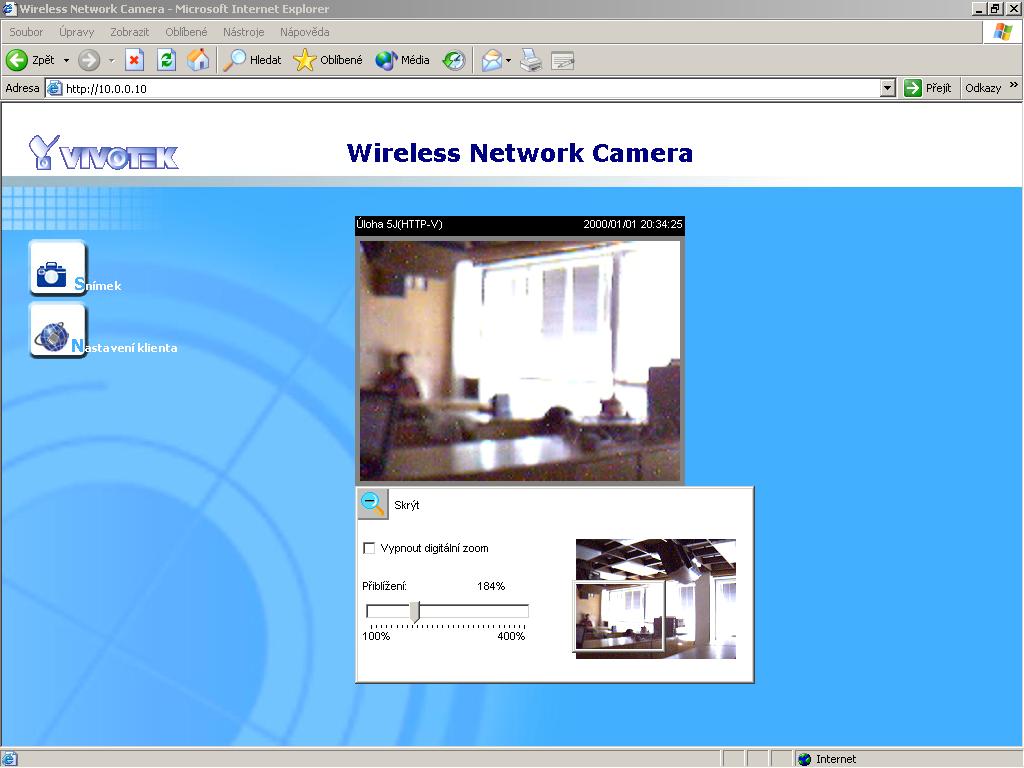Viewport: 1024px width, 768px height.
Task: Click the Windows flag logo throbber
Action: pyautogui.click(x=1002, y=31)
